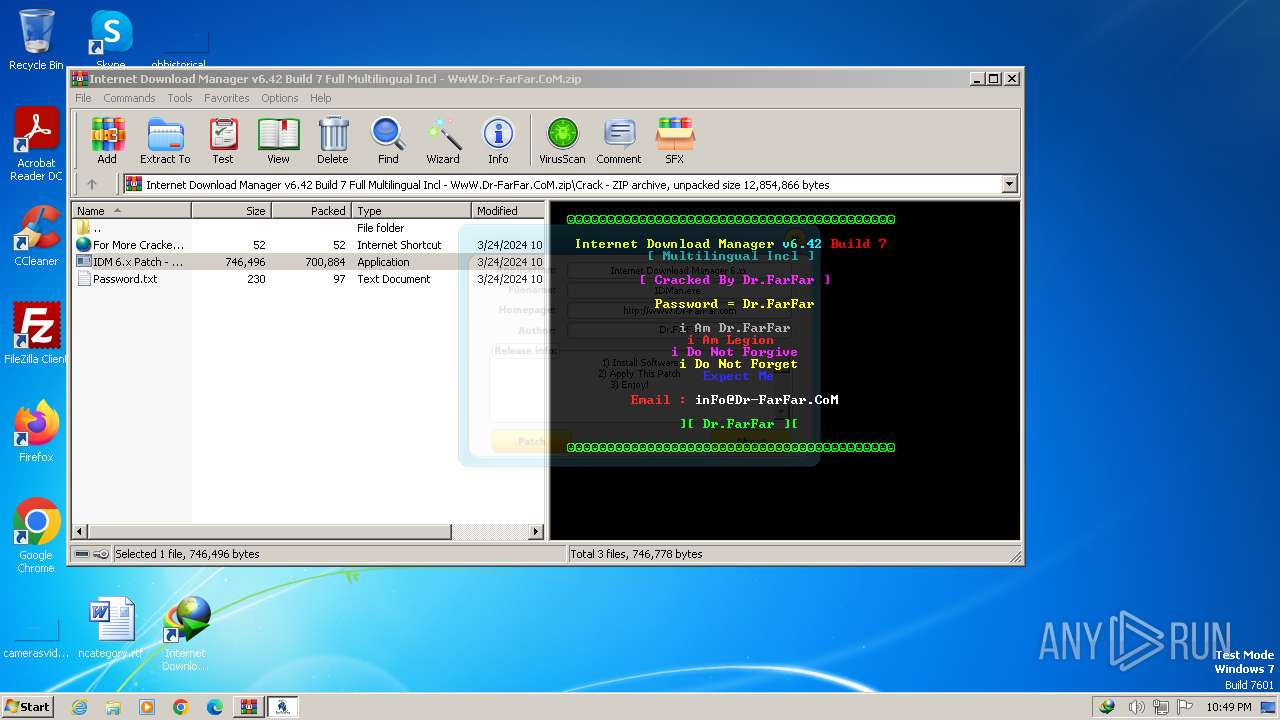
Task: Click the Extract To toolbar icon
Action: 165,141
